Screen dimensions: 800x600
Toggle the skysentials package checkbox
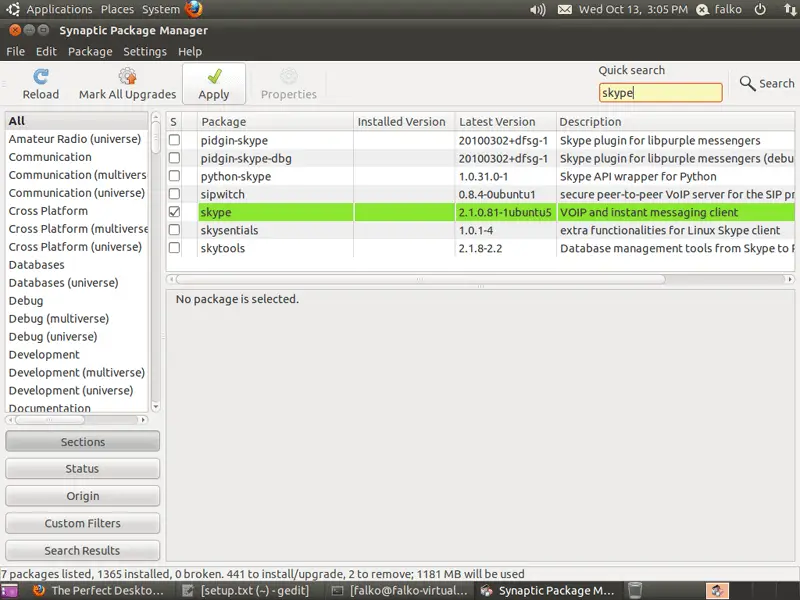[175, 230]
